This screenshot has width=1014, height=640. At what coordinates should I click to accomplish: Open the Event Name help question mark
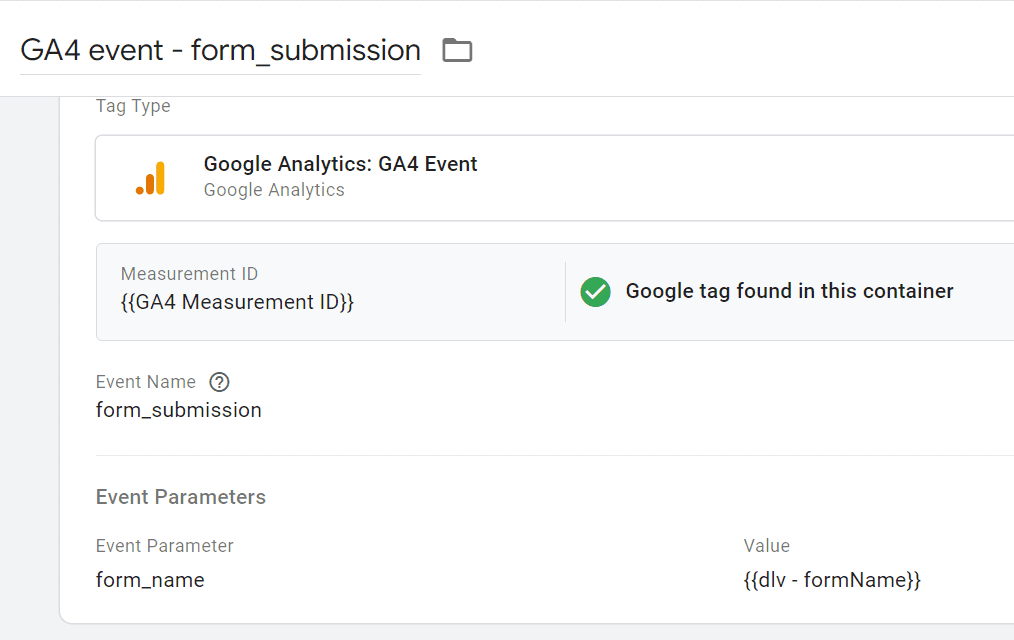click(x=219, y=382)
